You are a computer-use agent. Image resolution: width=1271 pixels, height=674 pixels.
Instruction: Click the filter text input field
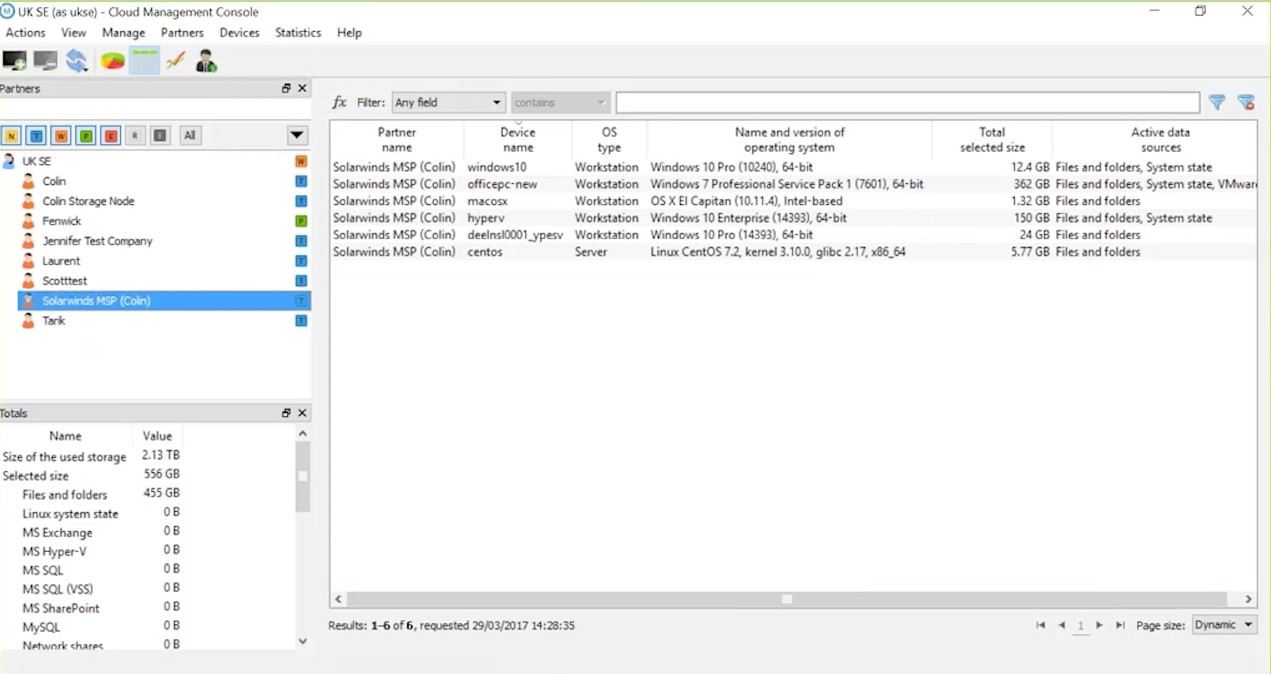coord(907,102)
